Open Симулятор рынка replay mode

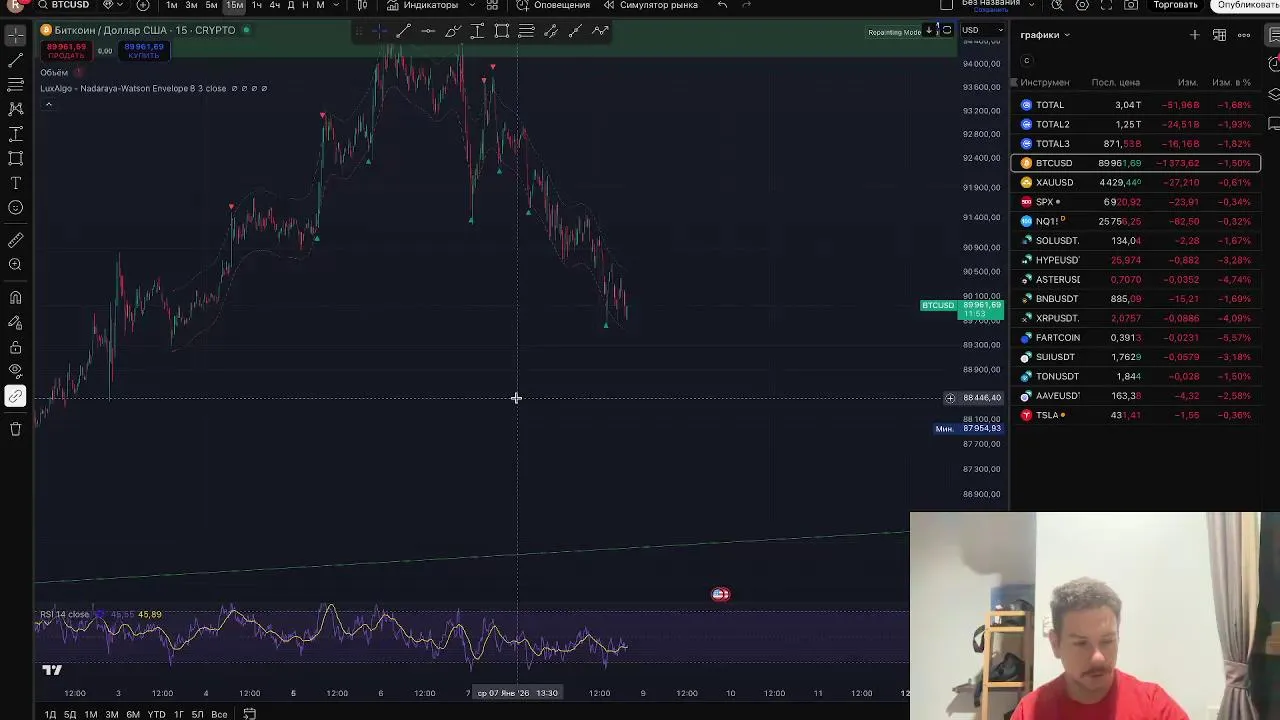click(x=651, y=5)
